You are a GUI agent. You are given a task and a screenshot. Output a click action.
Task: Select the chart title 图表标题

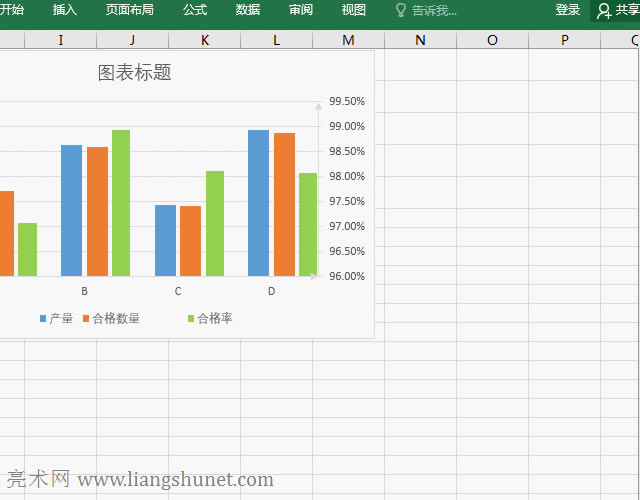[x=135, y=73]
